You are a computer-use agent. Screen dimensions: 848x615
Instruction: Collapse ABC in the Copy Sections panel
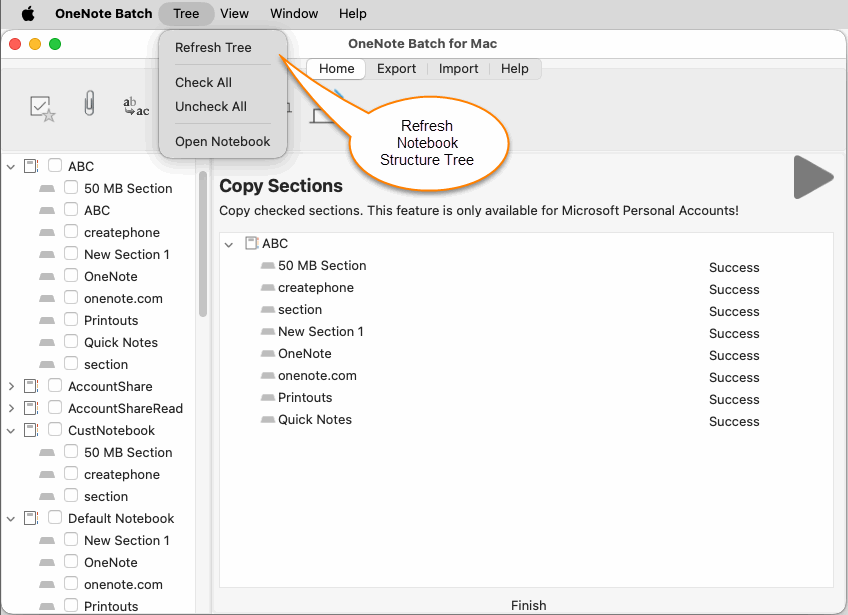pyautogui.click(x=229, y=243)
